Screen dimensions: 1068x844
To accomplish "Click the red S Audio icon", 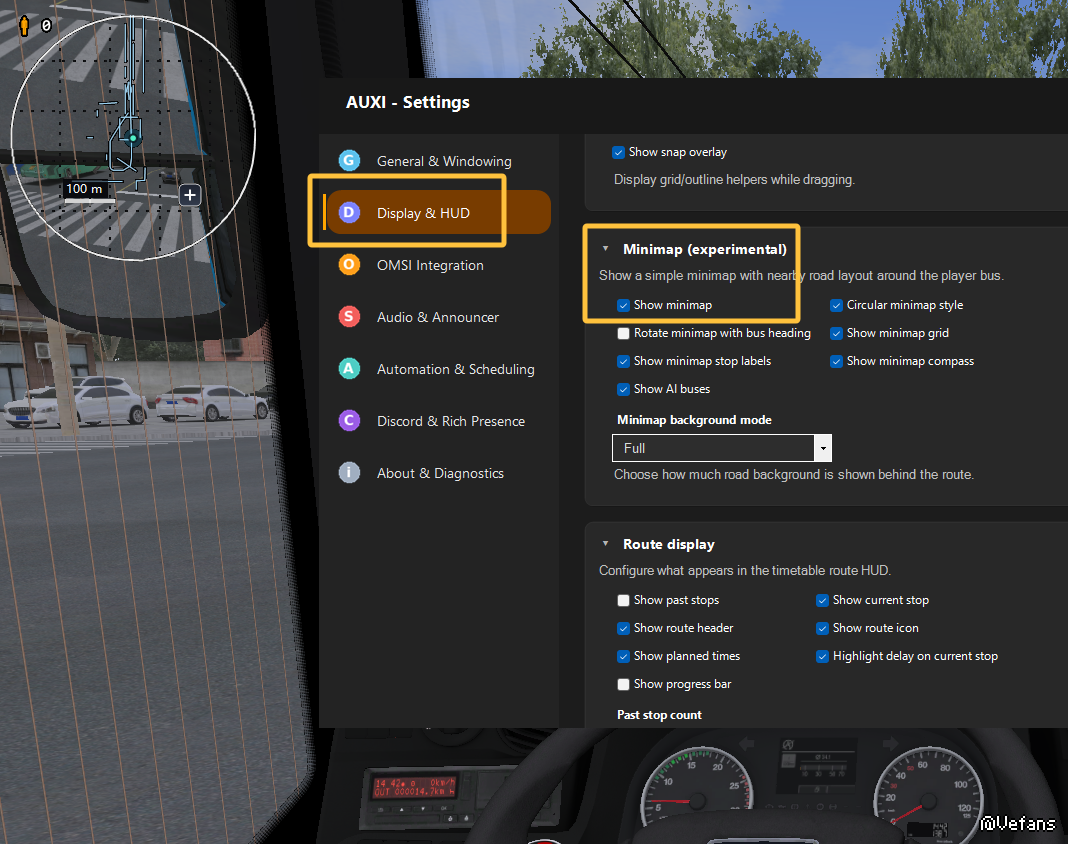I will 349,317.
